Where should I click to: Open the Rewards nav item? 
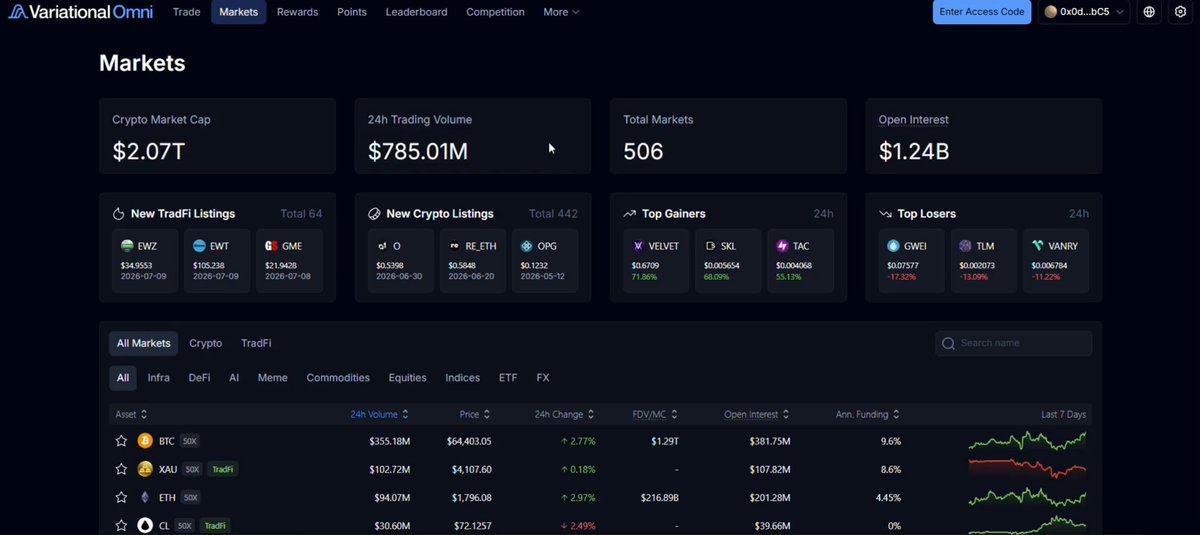(x=298, y=12)
